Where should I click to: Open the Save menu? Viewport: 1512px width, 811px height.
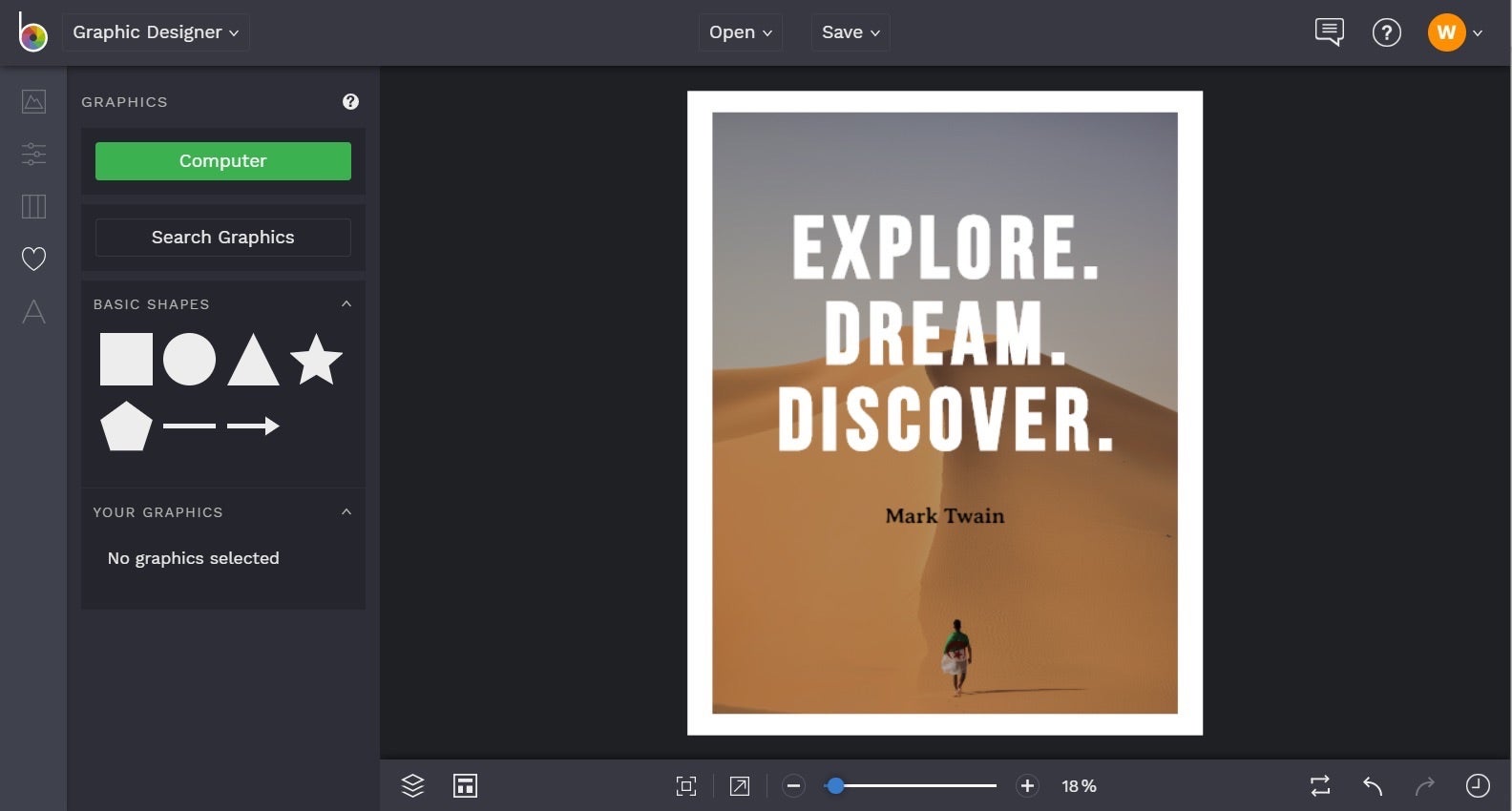(x=850, y=32)
